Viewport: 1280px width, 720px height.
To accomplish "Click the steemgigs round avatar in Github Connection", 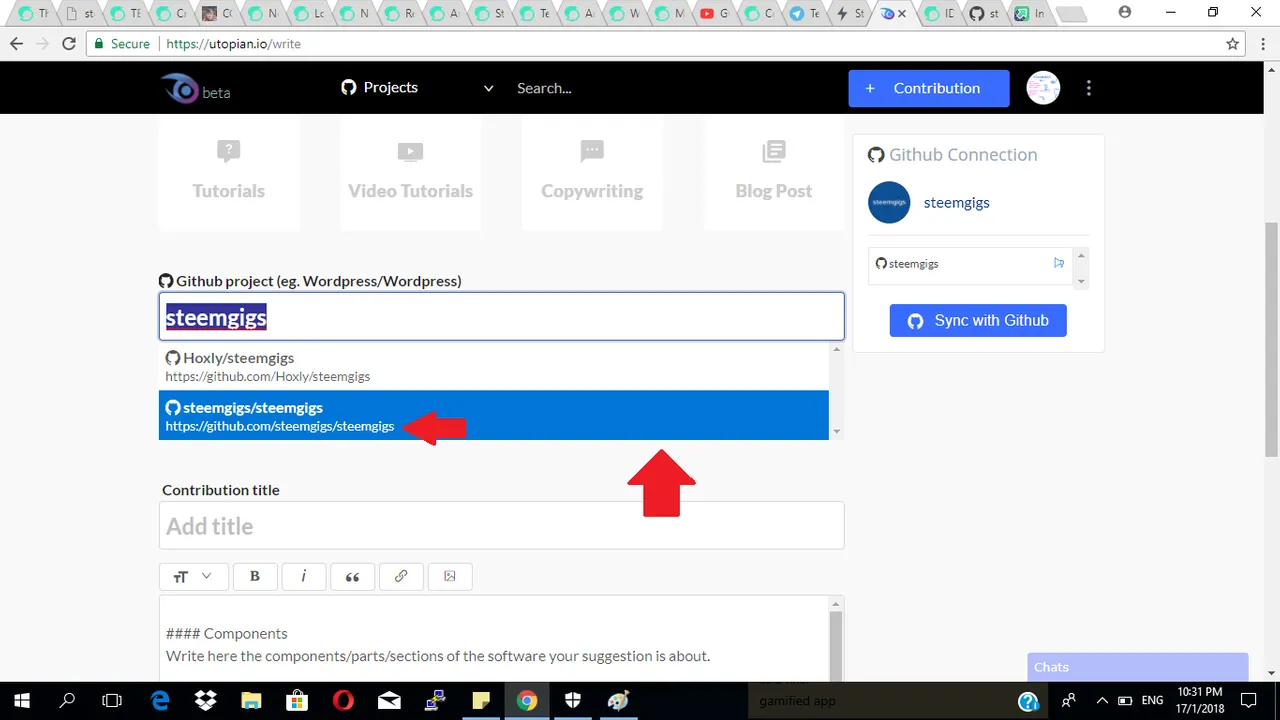I will pyautogui.click(x=889, y=202).
